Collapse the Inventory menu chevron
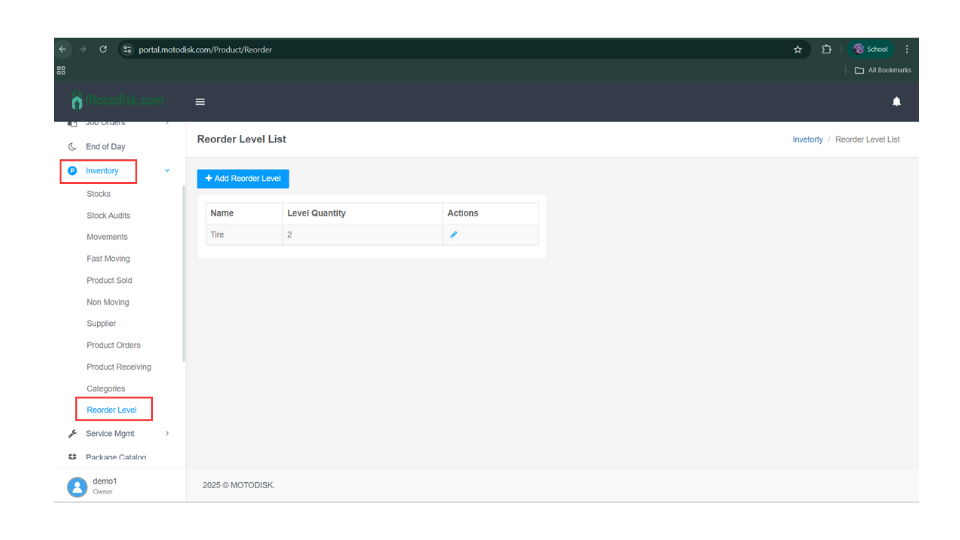 pos(167,171)
